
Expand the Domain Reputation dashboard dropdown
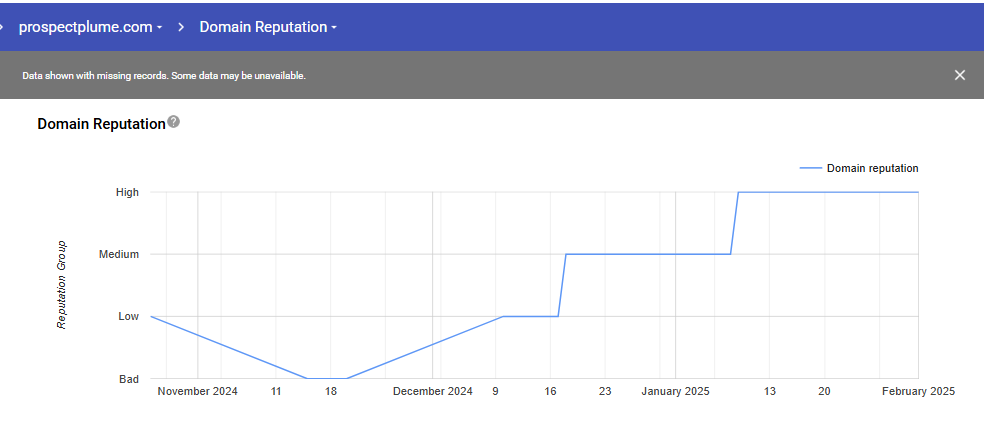pos(268,27)
